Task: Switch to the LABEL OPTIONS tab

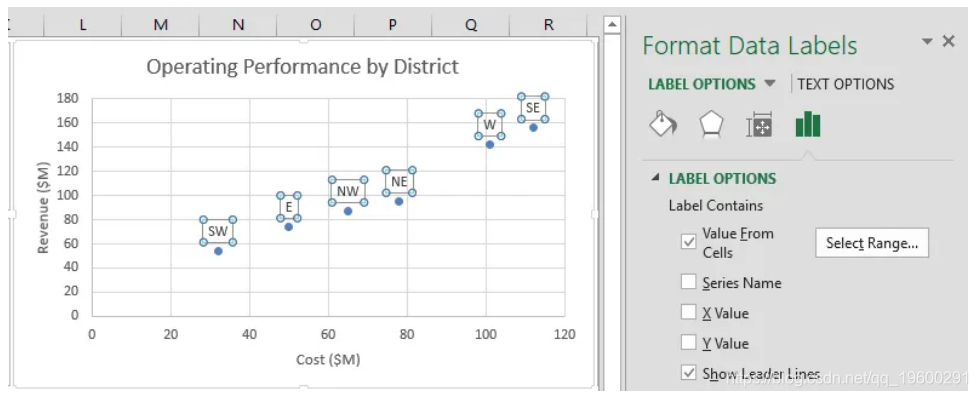Action: (702, 84)
